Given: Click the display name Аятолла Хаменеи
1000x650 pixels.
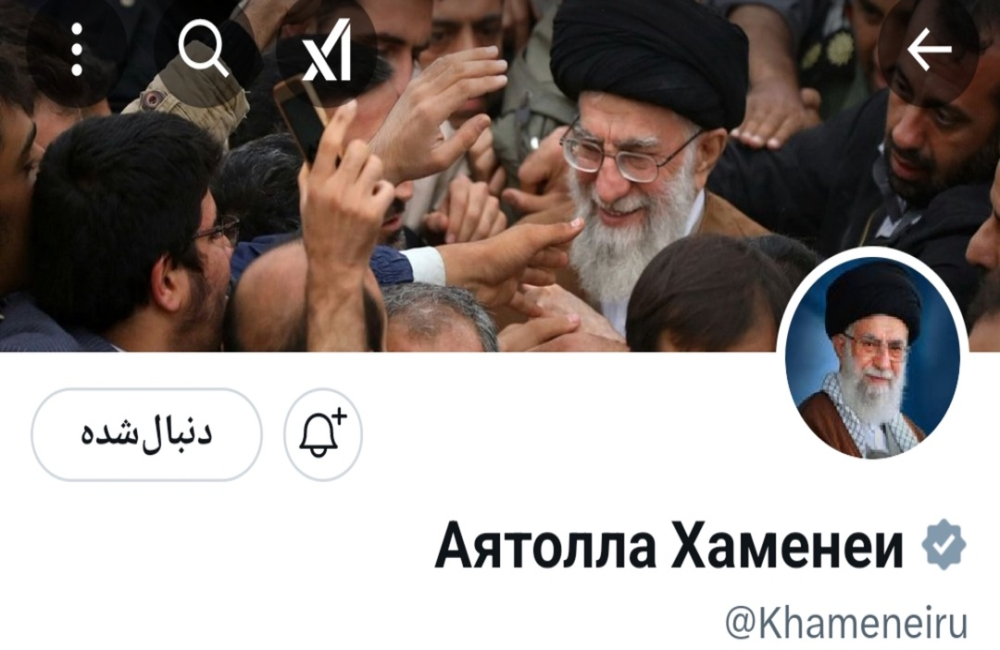Looking at the screenshot, I should [669, 547].
